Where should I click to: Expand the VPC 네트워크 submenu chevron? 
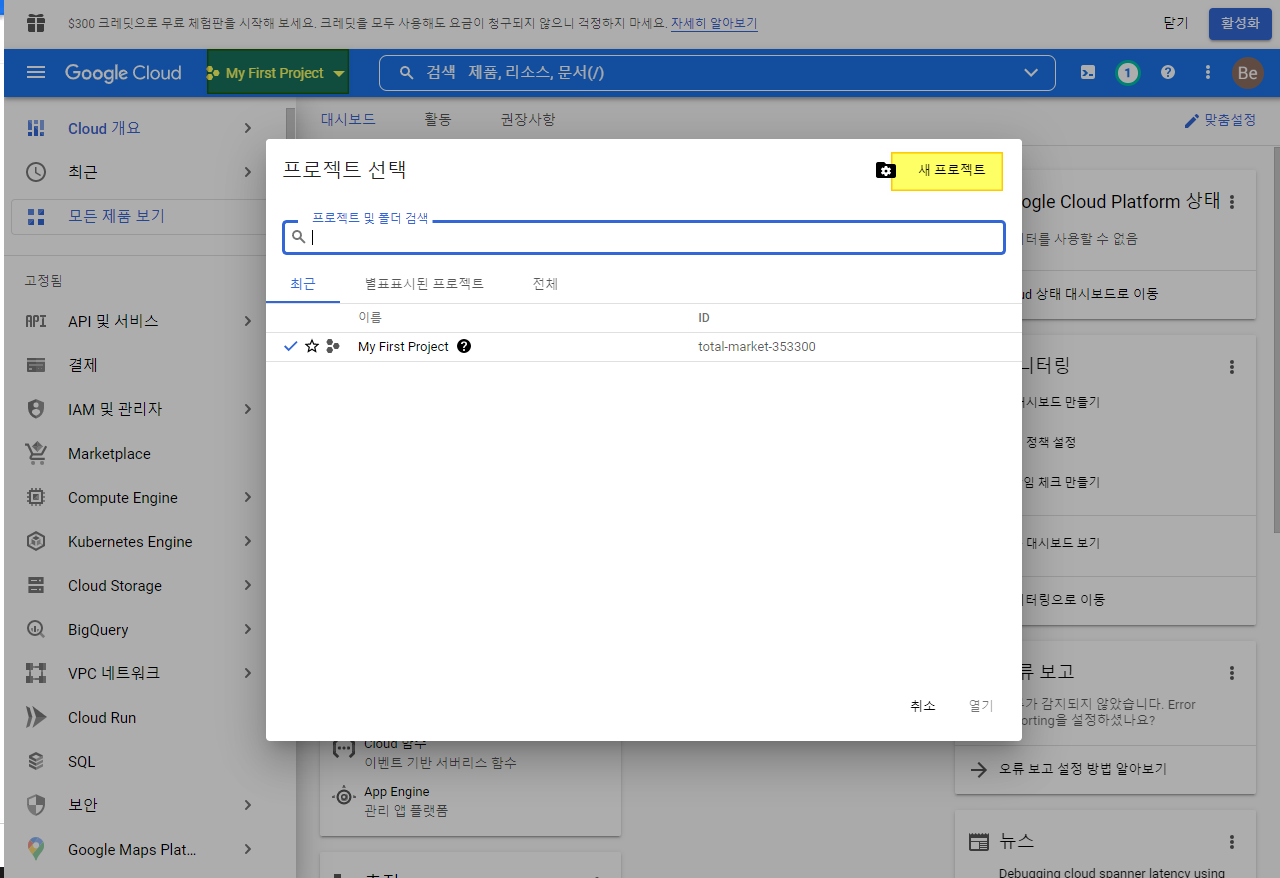click(x=248, y=673)
